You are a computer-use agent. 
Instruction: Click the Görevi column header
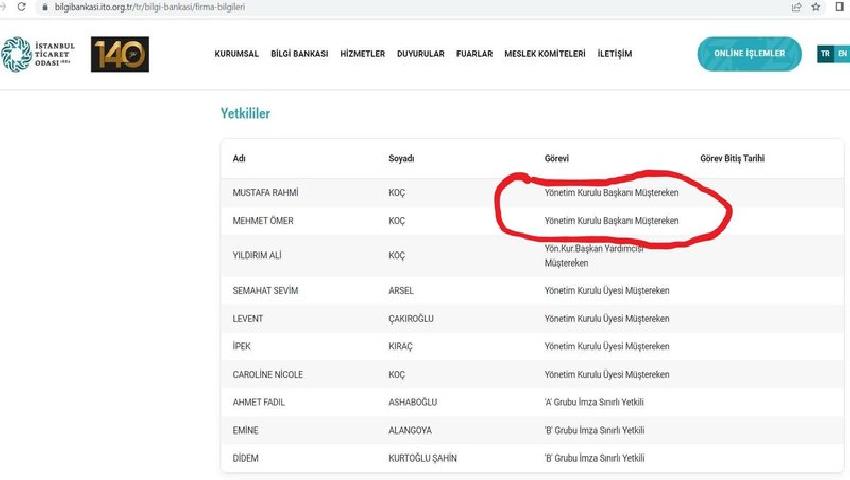pos(557,158)
